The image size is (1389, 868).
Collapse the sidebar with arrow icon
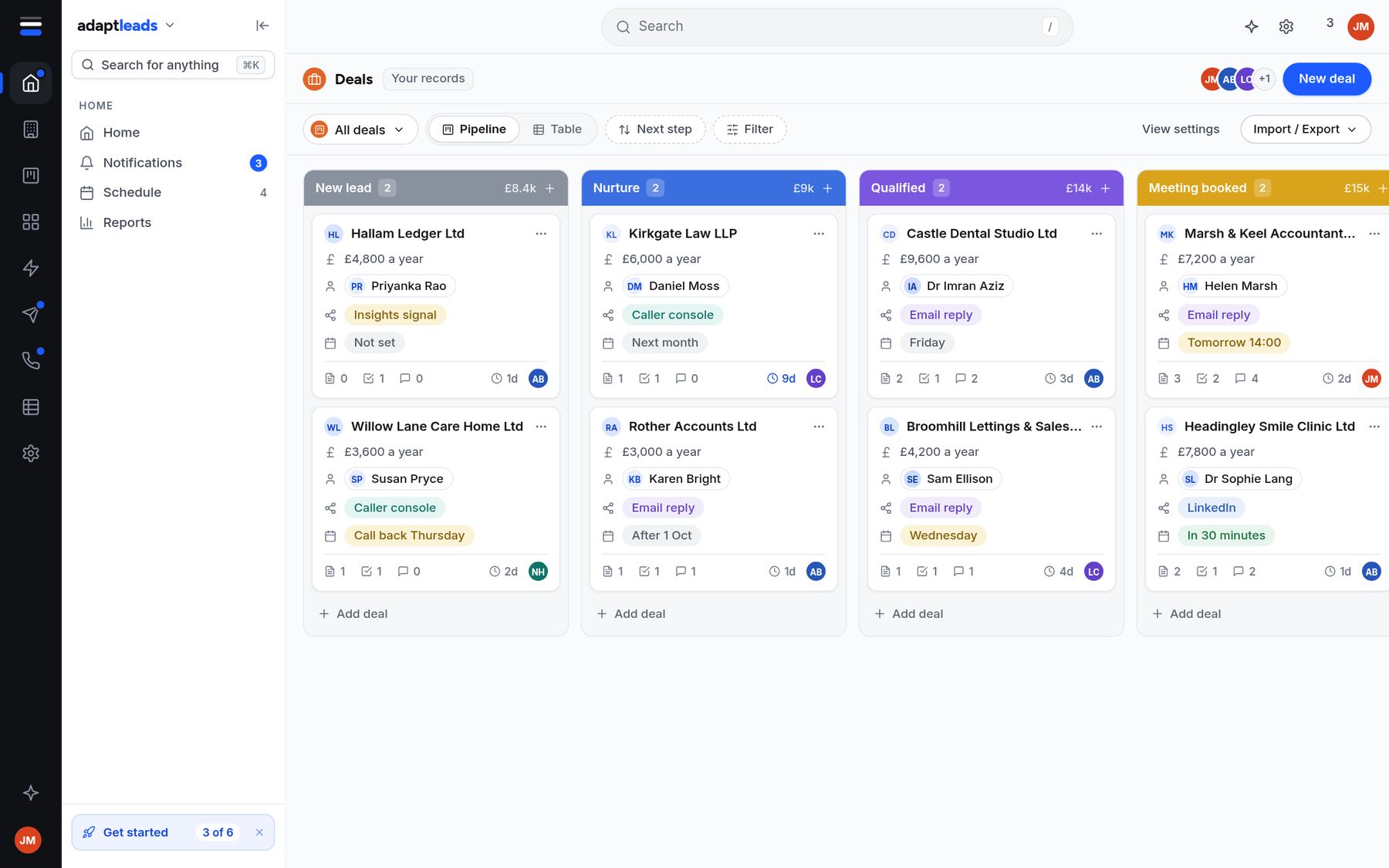(262, 25)
